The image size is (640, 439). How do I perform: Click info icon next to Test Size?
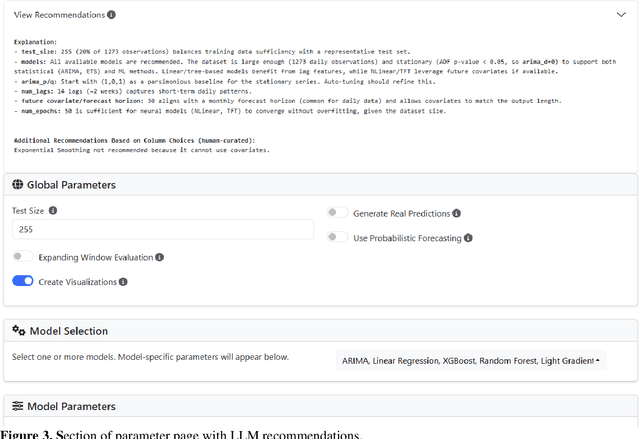click(x=53, y=211)
